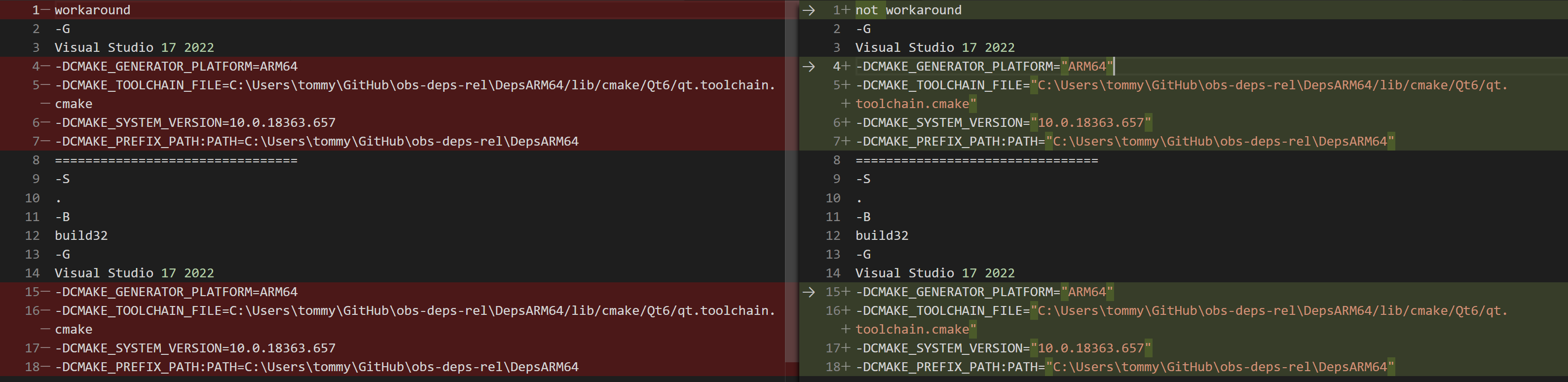The image size is (1568, 382).
Task: Click the "." on line 10 of modified pane
Action: point(859,200)
